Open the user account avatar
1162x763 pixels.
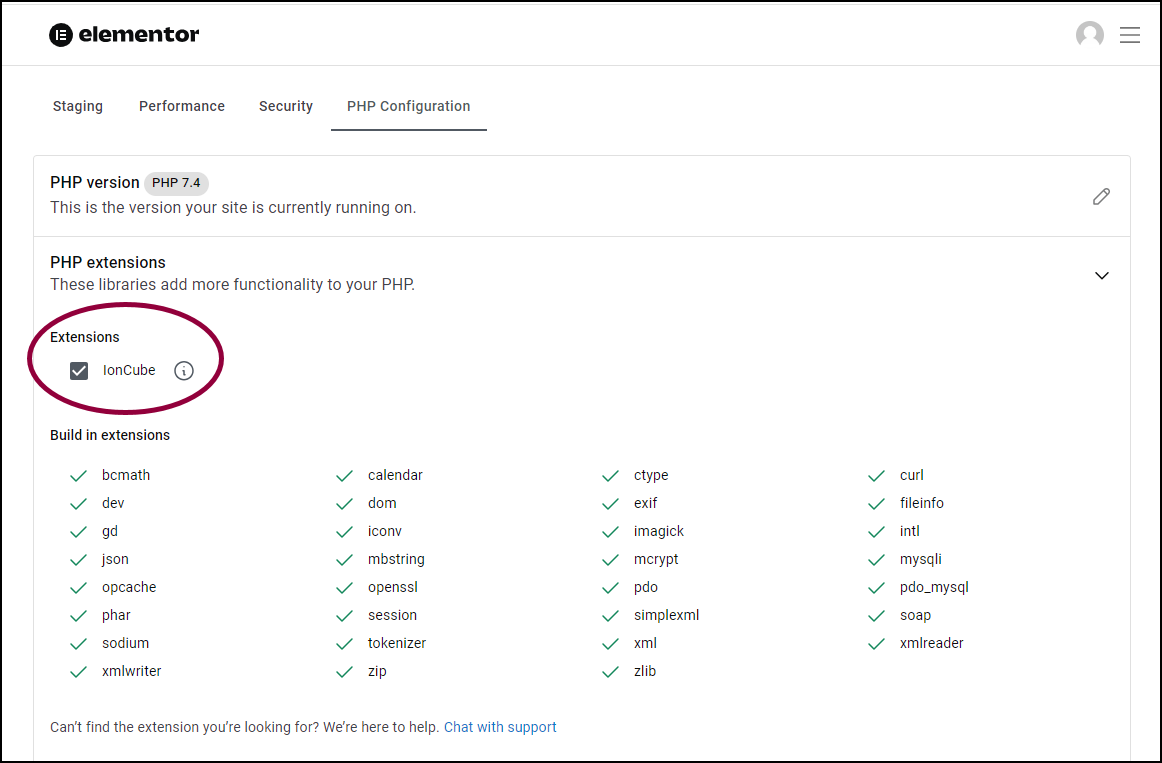pos(1089,34)
